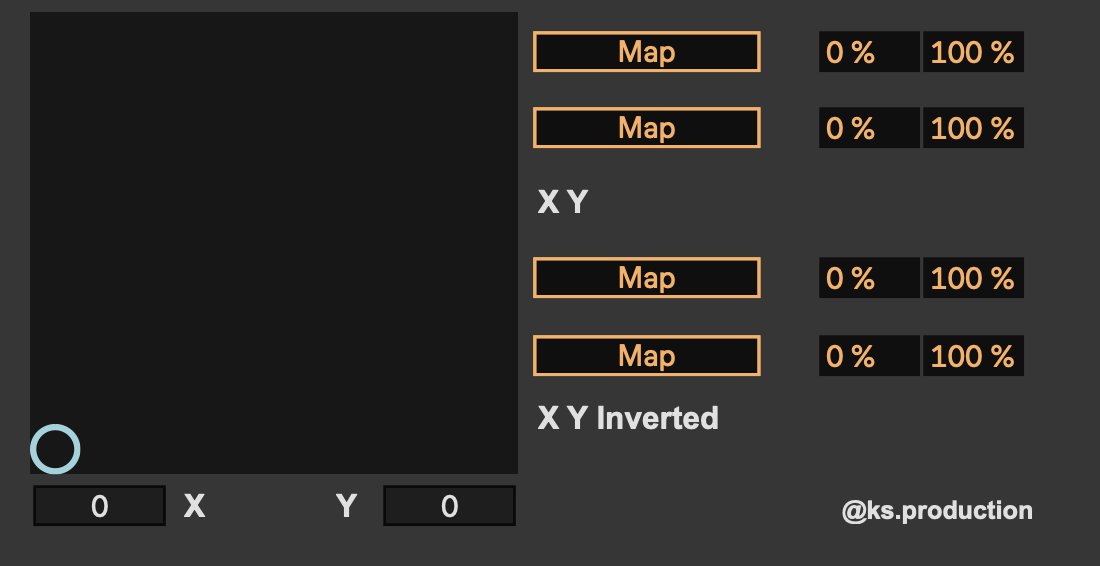Viewport: 1100px width, 566px height.
Task: Click the empty center of the XY pad
Action: pyautogui.click(x=274, y=243)
